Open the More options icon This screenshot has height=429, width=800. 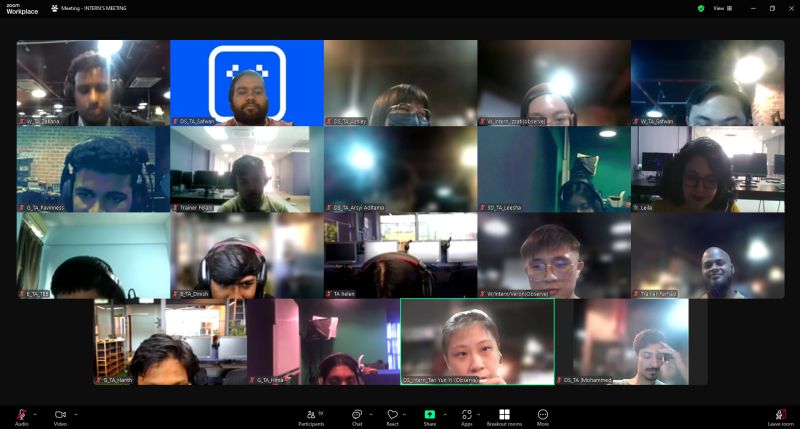pos(543,414)
